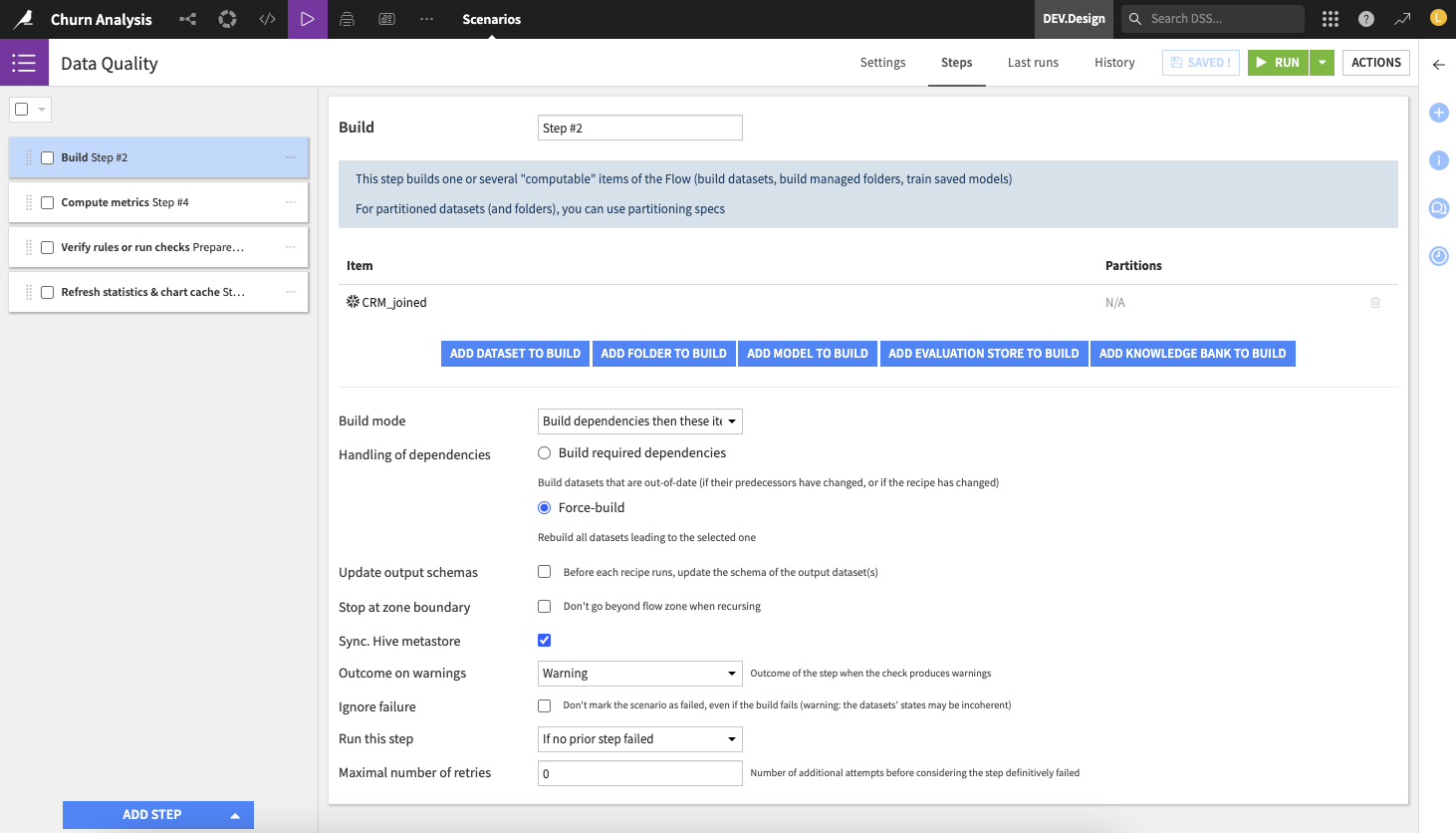Open the Outcome on warnings dropdown
This screenshot has height=833, width=1456.
(x=639, y=673)
